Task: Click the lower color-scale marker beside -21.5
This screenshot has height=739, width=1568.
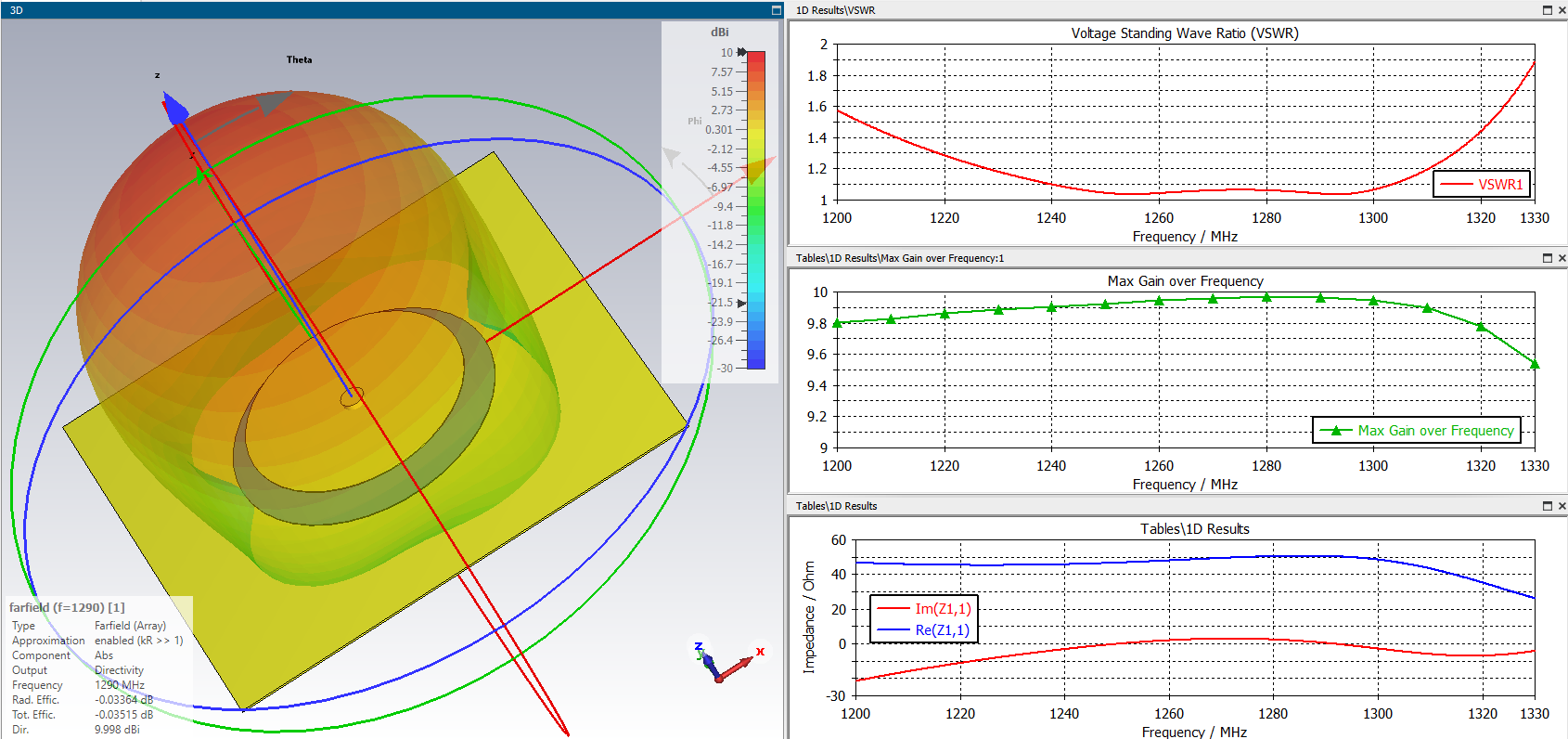Action: [x=741, y=303]
